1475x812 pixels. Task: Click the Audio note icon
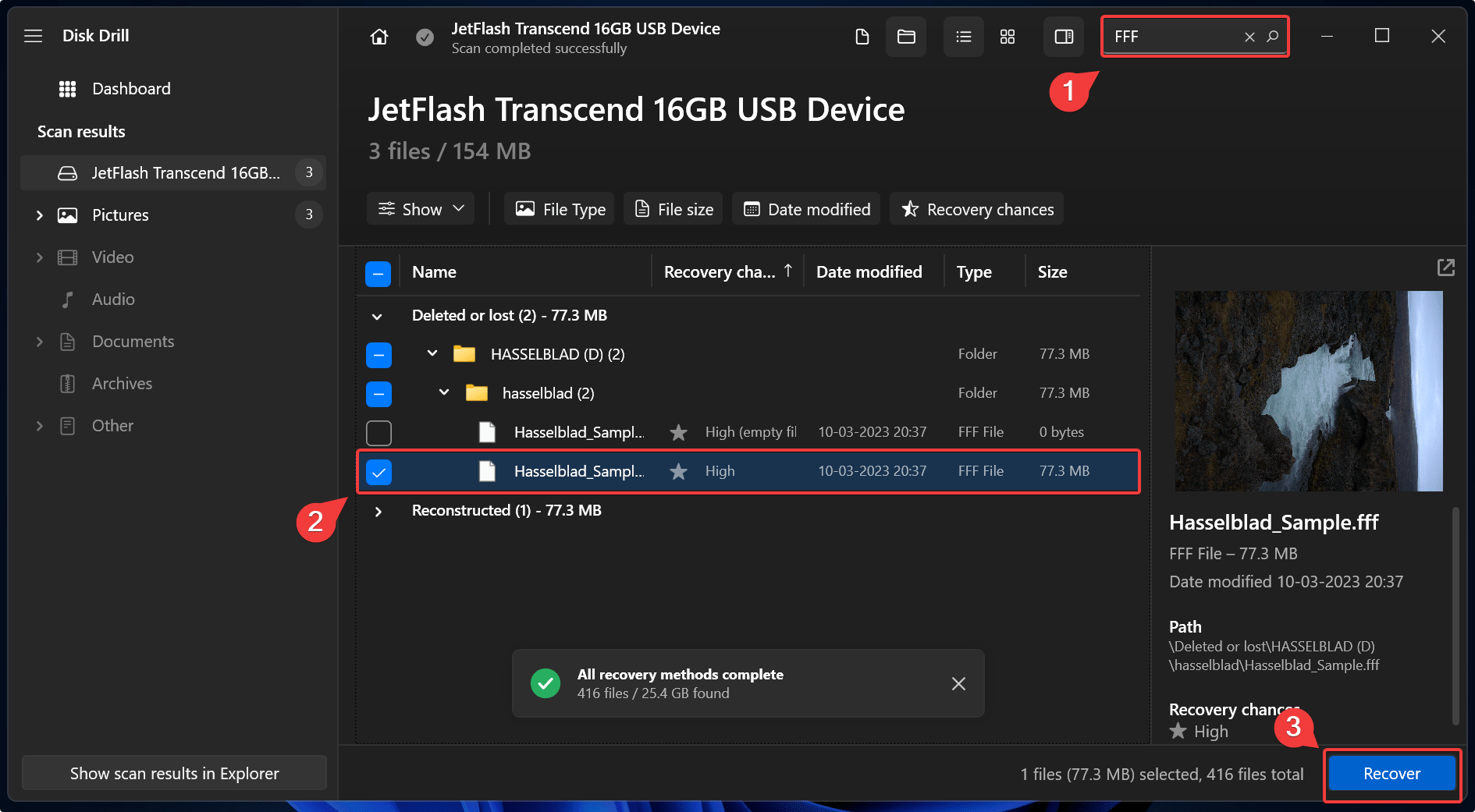click(x=68, y=300)
